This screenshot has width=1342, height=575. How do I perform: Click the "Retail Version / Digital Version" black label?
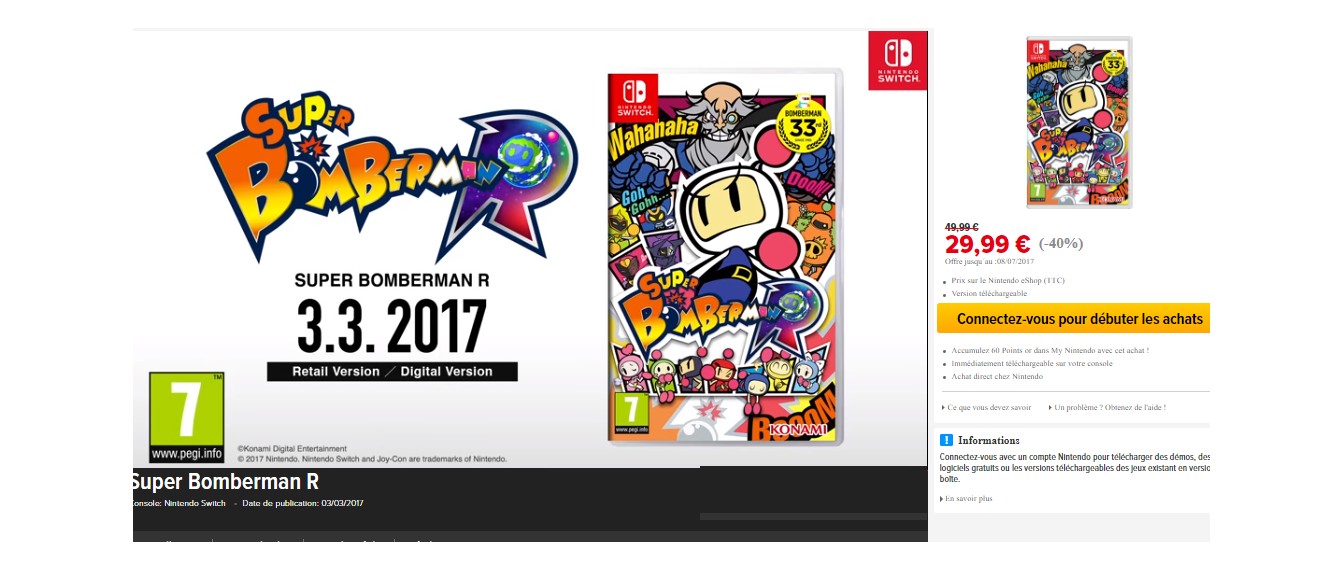click(392, 371)
